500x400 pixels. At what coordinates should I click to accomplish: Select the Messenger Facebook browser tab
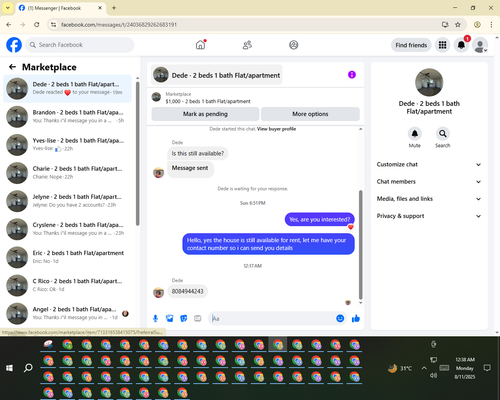click(x=61, y=8)
